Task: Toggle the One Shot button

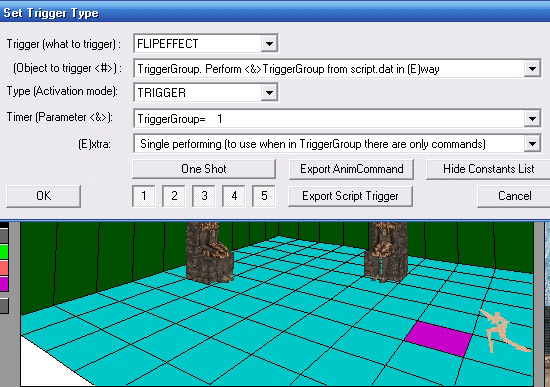Action: pos(204,169)
